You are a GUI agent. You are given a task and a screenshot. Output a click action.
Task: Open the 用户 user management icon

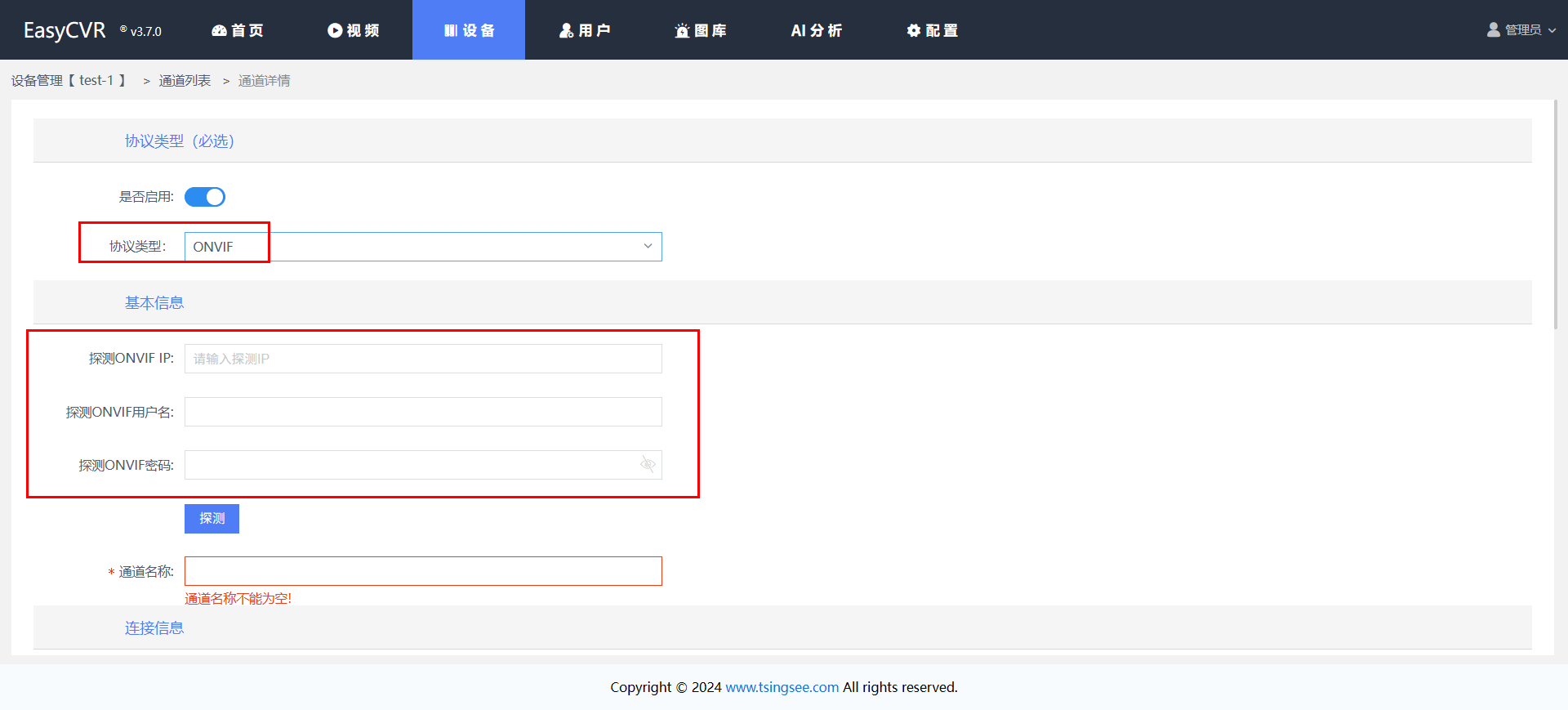(x=566, y=30)
